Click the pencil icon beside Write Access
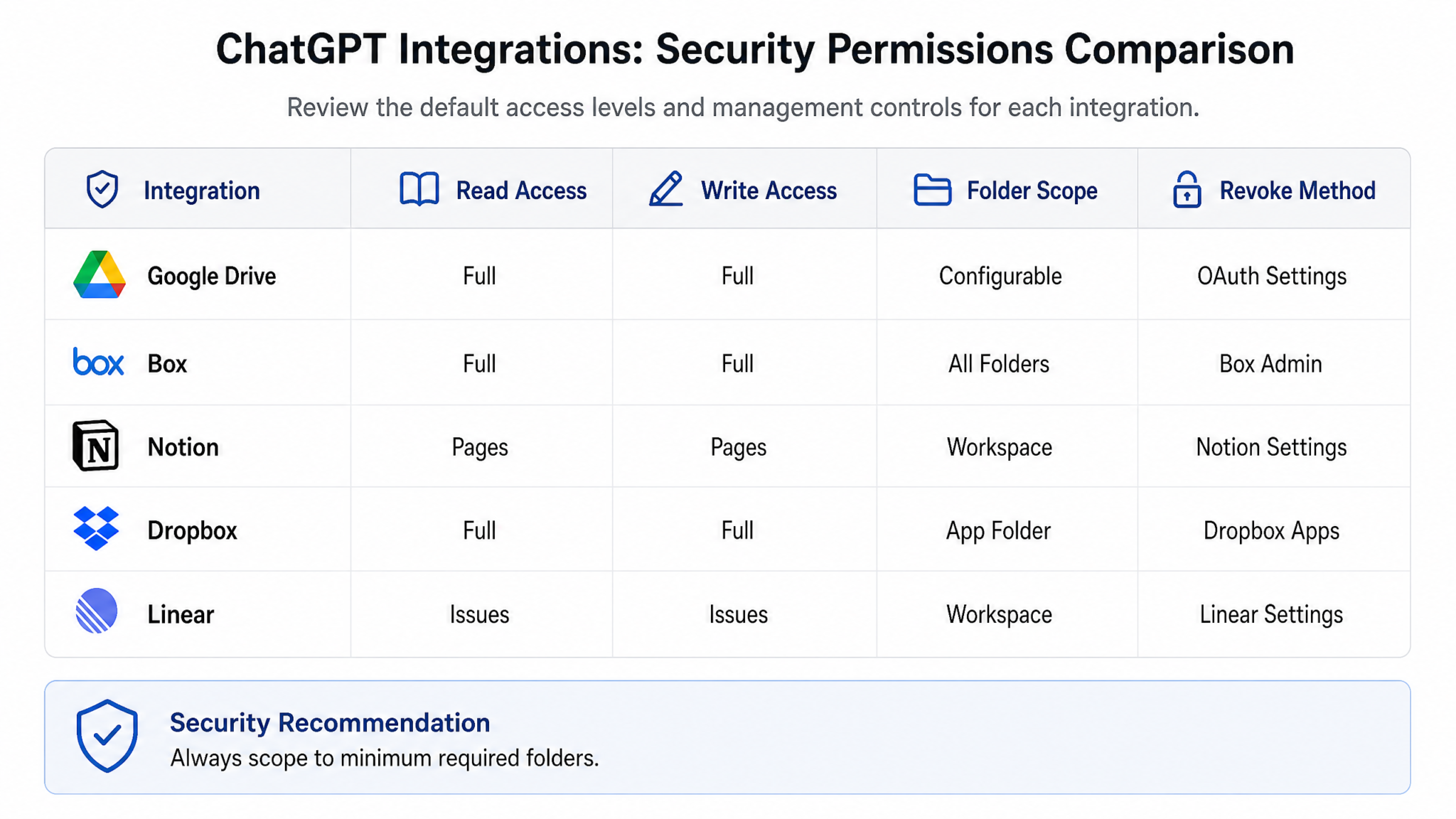1456x819 pixels. (x=666, y=188)
